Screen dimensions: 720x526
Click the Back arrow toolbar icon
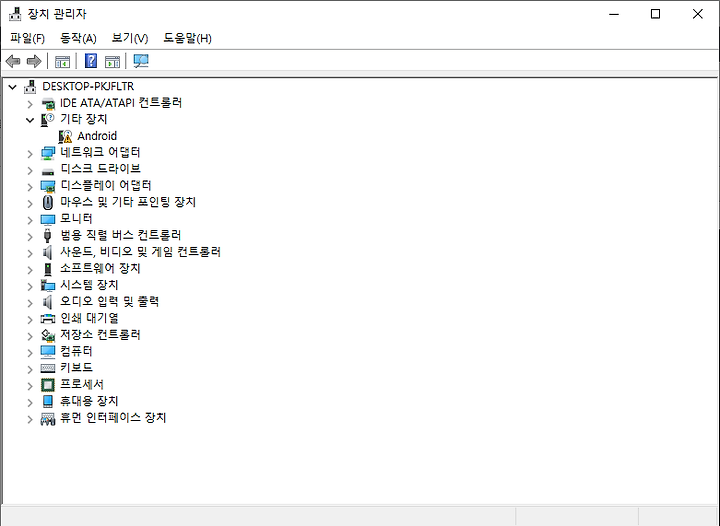pos(13,61)
